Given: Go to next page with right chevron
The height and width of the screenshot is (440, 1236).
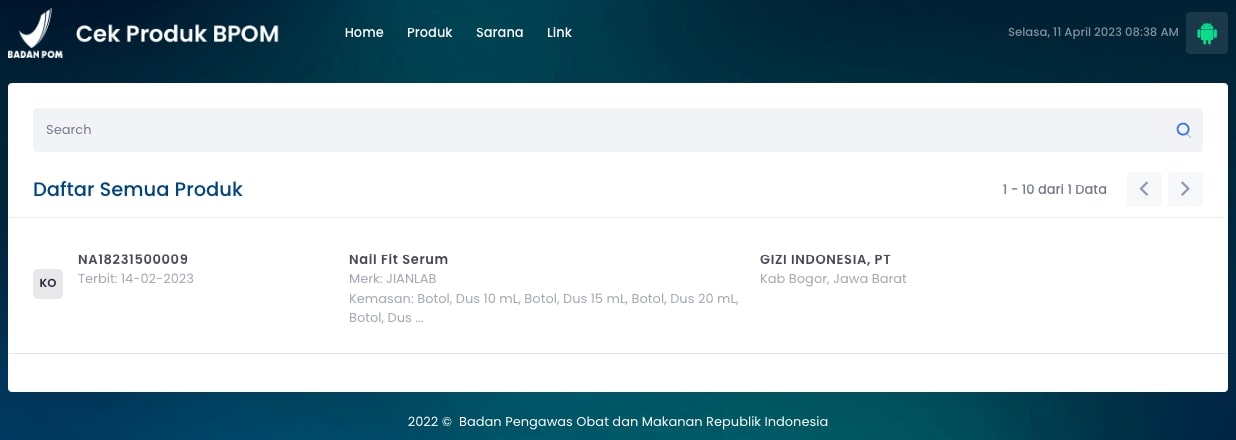Looking at the screenshot, I should (x=1185, y=189).
